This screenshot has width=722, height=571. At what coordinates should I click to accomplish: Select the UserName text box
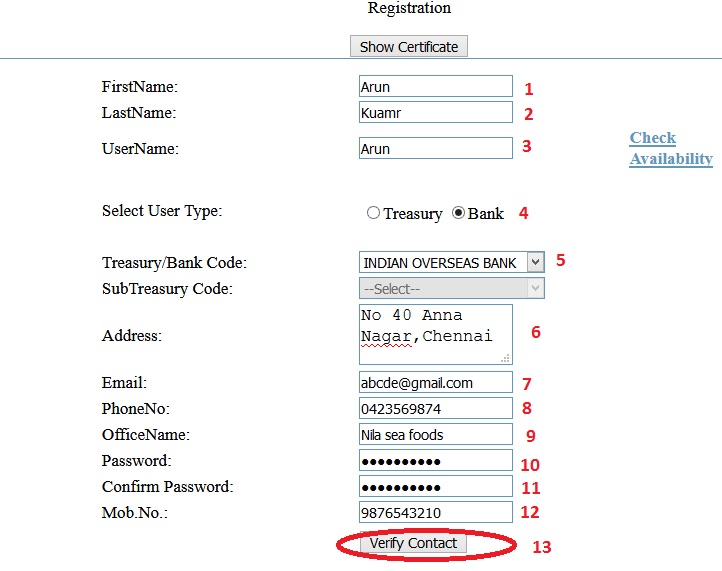[435, 148]
